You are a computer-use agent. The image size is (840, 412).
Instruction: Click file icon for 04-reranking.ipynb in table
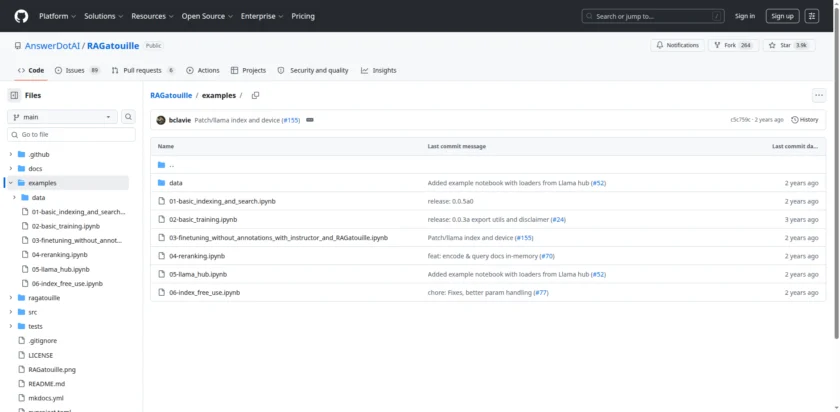(161, 256)
